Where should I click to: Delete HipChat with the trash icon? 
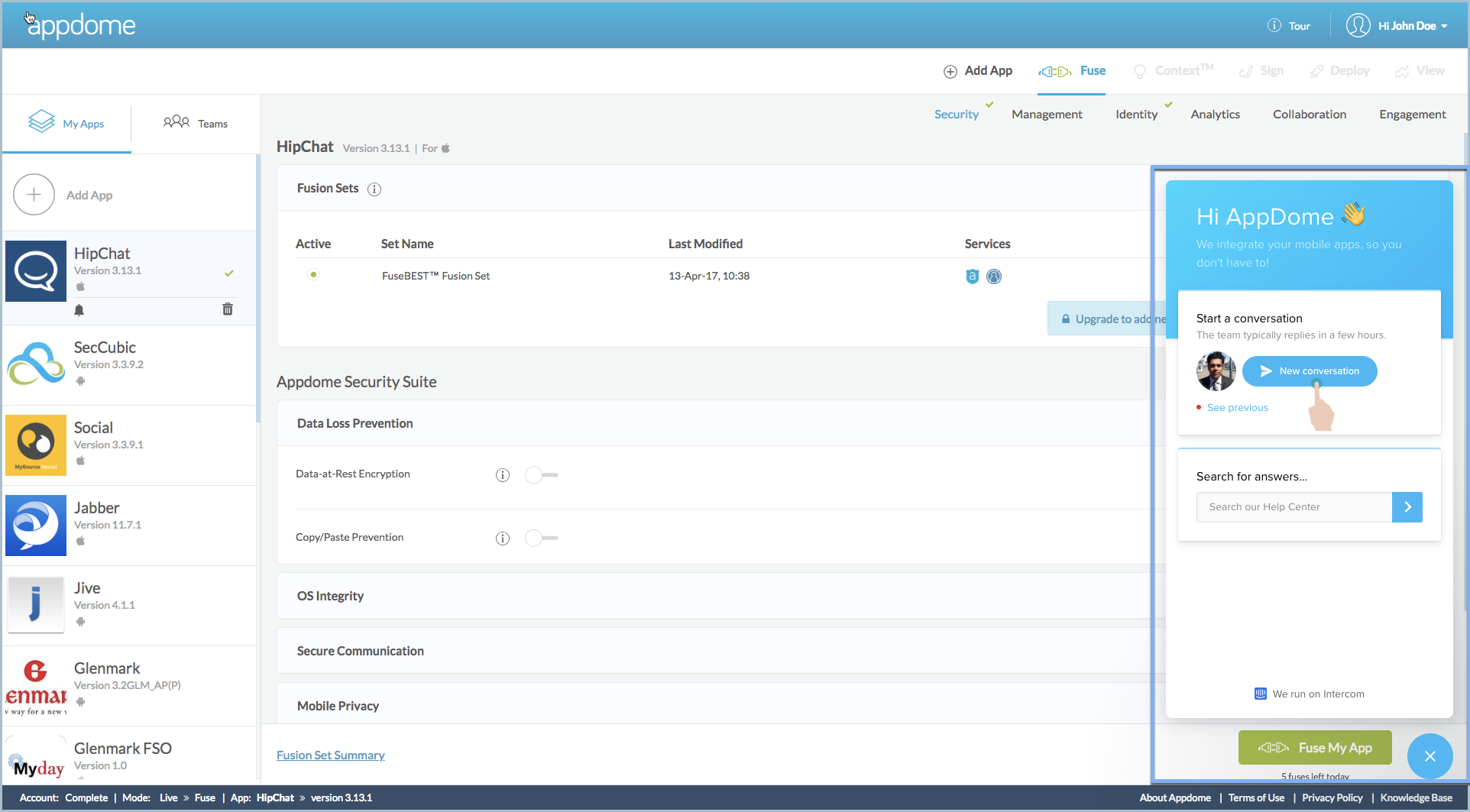tap(228, 309)
